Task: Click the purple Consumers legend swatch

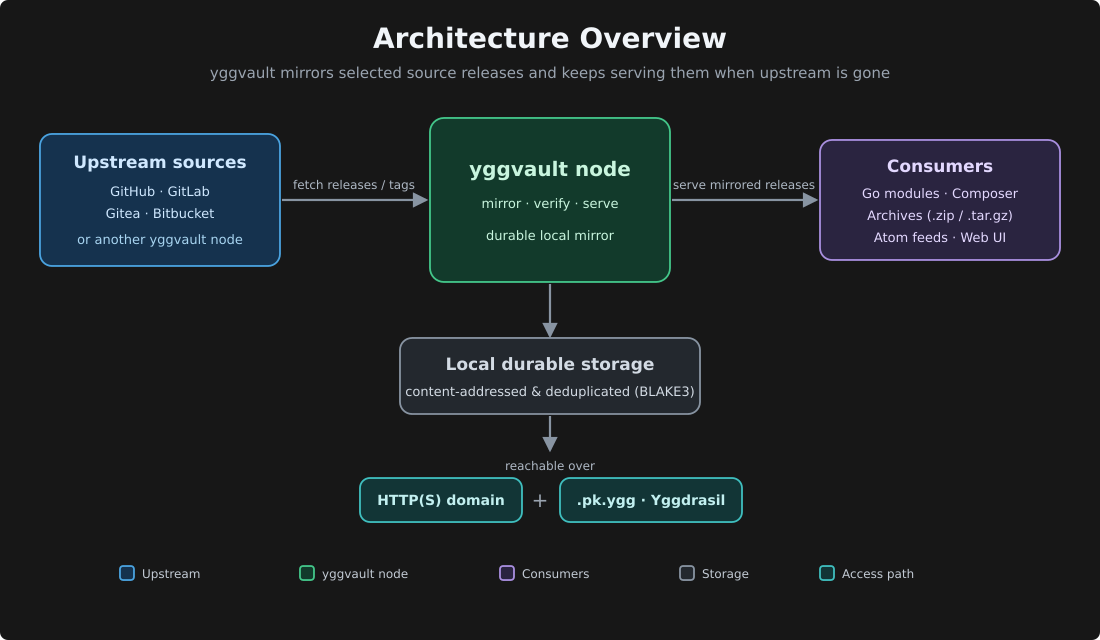Action: click(x=507, y=573)
